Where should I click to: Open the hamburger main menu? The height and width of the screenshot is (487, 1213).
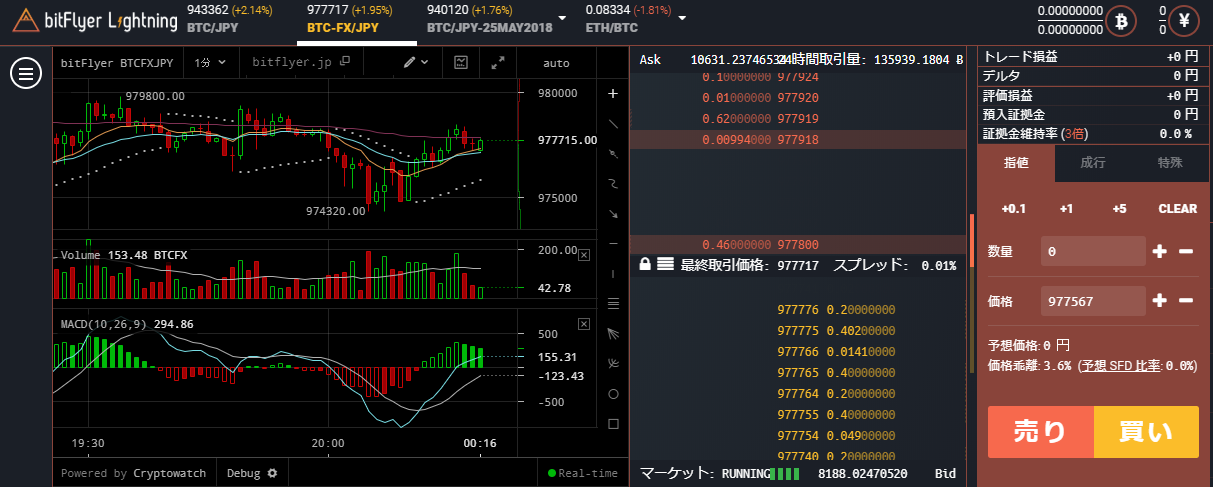(25, 71)
